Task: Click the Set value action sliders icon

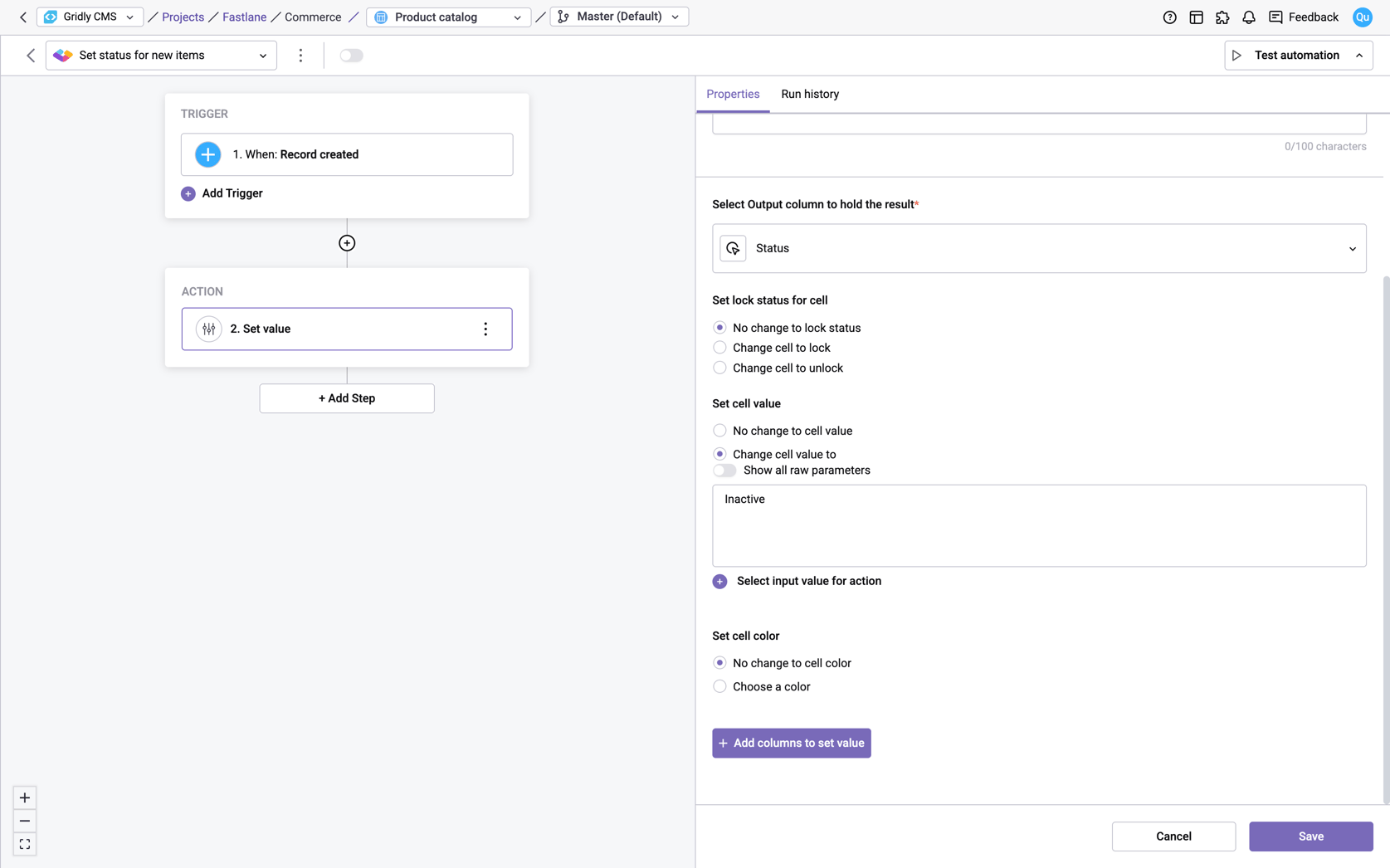Action: click(x=208, y=329)
